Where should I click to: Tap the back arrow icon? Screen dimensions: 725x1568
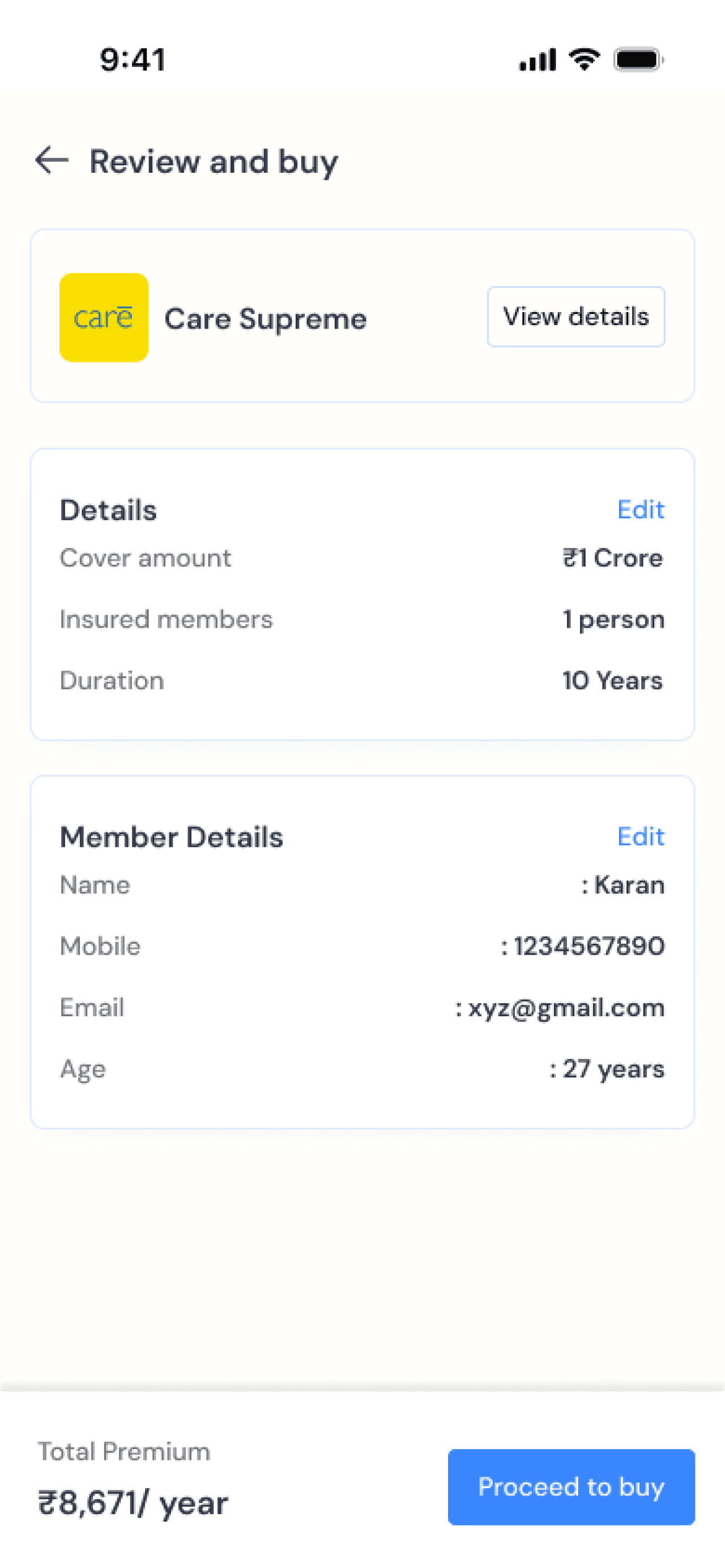52,161
